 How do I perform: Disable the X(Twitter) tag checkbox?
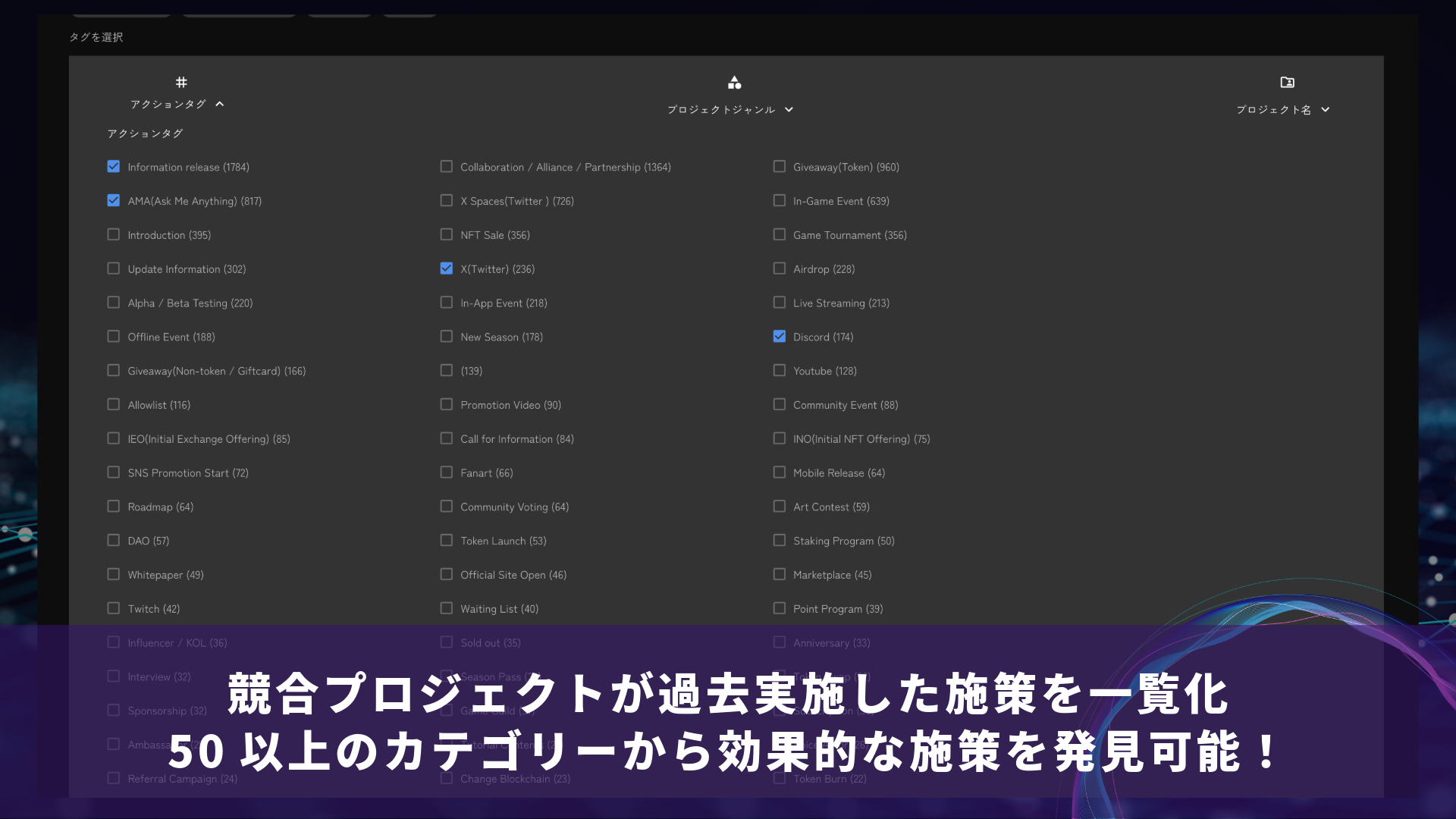pyautogui.click(x=447, y=268)
